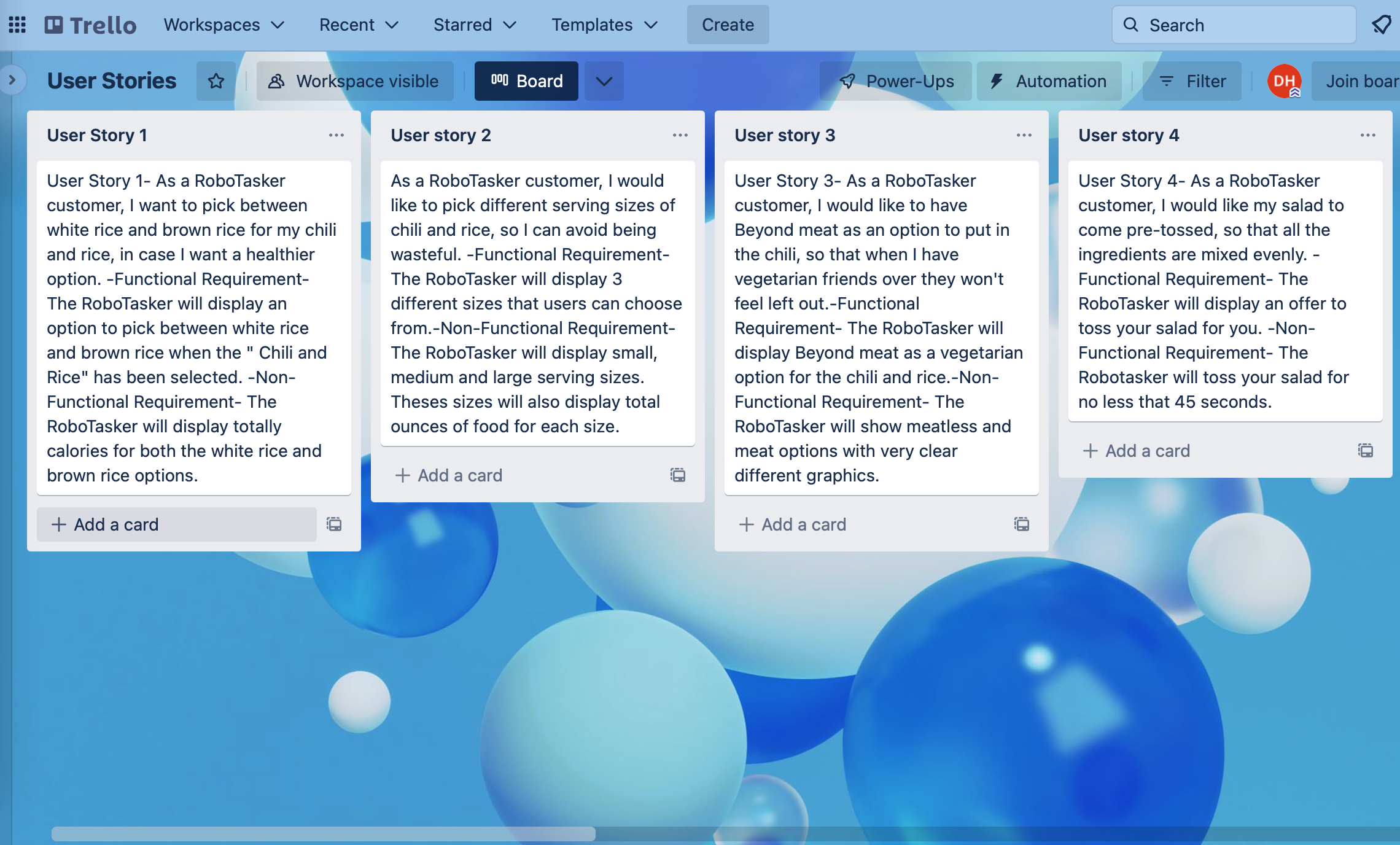Viewport: 1400px width, 845px height.
Task: Click the app switcher grid icon
Action: [x=17, y=25]
